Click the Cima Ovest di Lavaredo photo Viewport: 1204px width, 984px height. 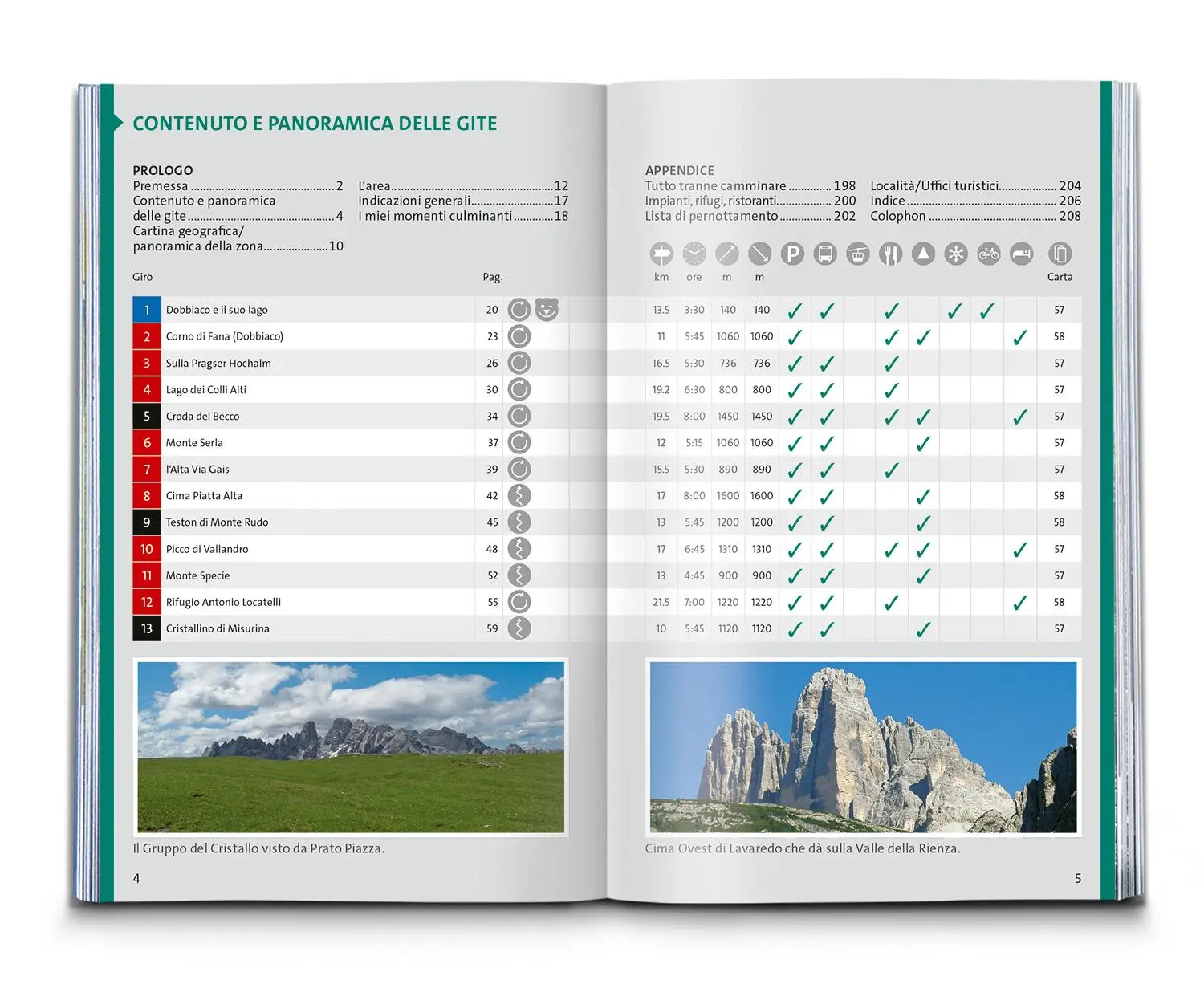863,746
